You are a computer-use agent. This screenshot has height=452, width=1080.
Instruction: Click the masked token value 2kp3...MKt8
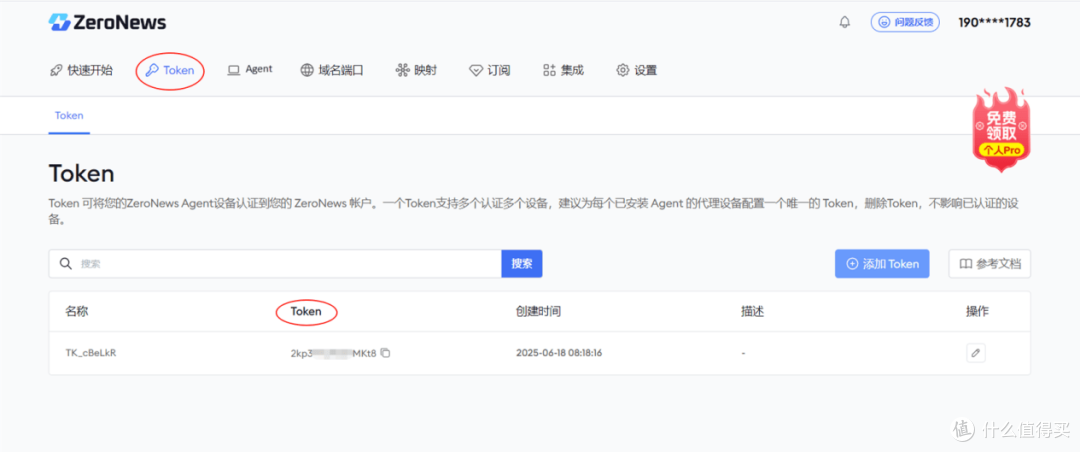point(333,353)
